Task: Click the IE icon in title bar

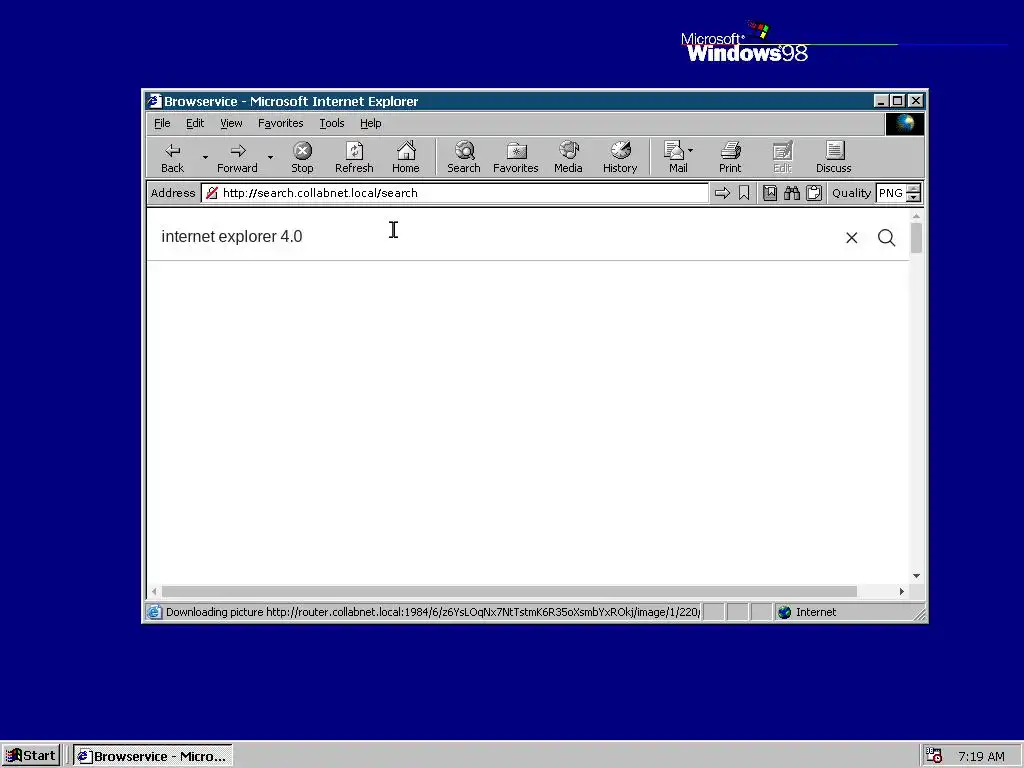Action: (154, 101)
